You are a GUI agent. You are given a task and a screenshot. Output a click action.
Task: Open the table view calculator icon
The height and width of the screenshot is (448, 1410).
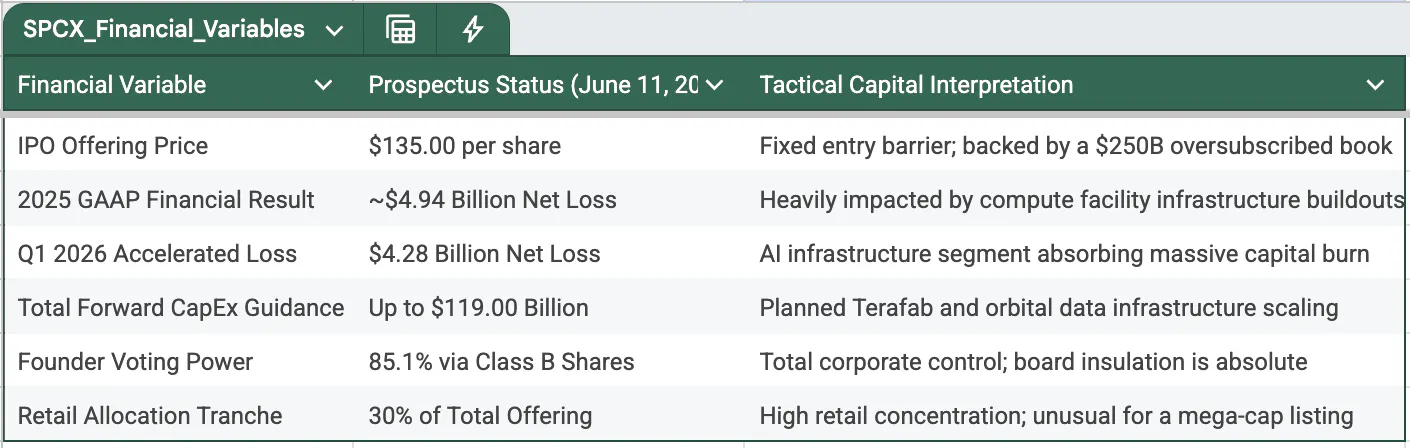coord(400,29)
